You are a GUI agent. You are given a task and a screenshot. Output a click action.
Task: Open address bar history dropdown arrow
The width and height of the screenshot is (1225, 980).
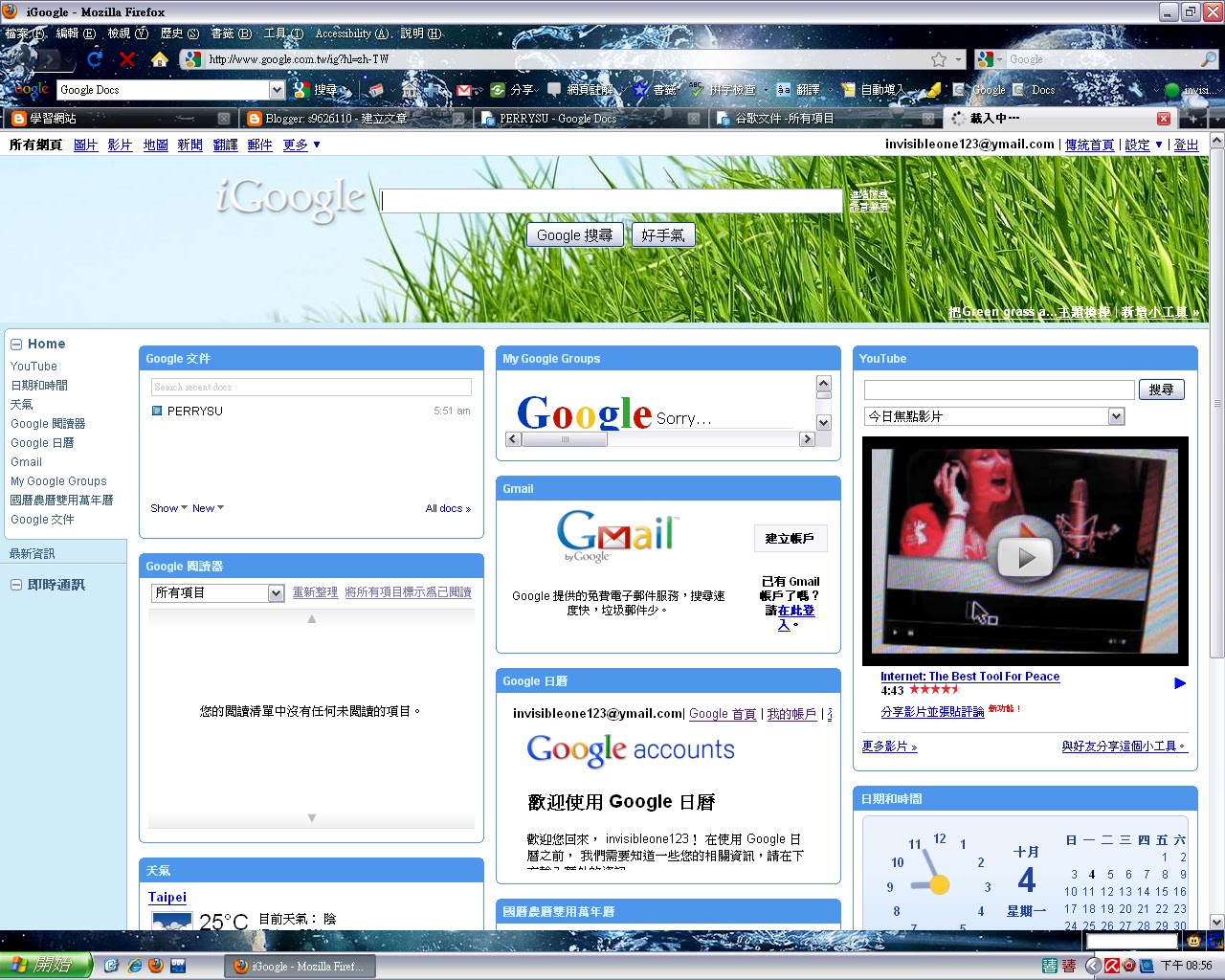click(x=958, y=59)
